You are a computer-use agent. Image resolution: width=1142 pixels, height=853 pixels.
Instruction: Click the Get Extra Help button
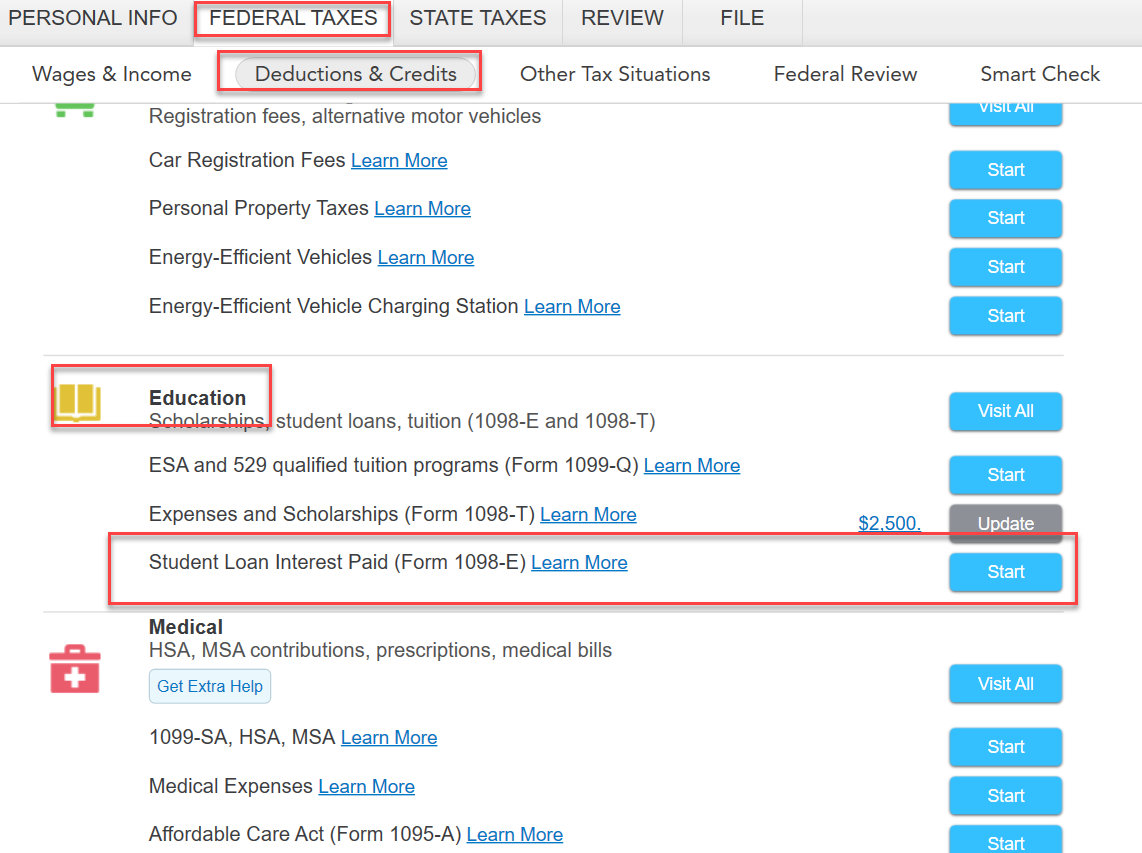pyautogui.click(x=210, y=686)
